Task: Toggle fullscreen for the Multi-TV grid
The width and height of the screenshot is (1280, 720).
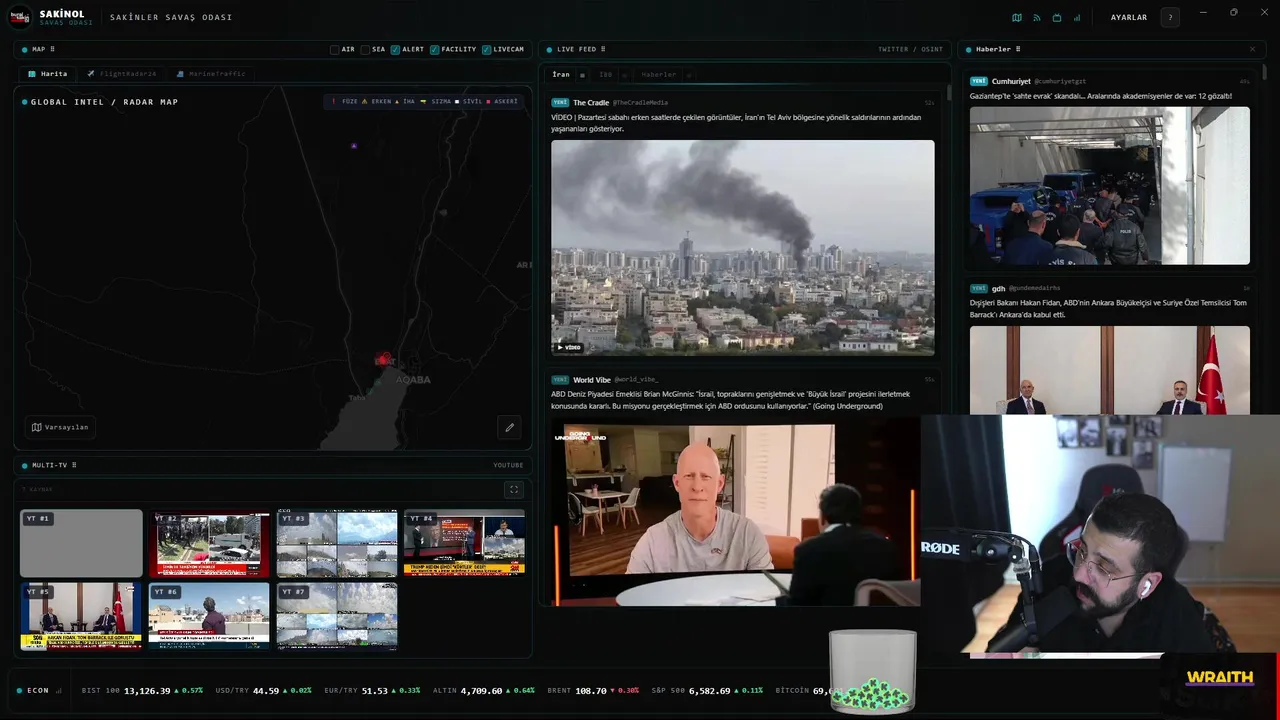Action: click(x=514, y=490)
